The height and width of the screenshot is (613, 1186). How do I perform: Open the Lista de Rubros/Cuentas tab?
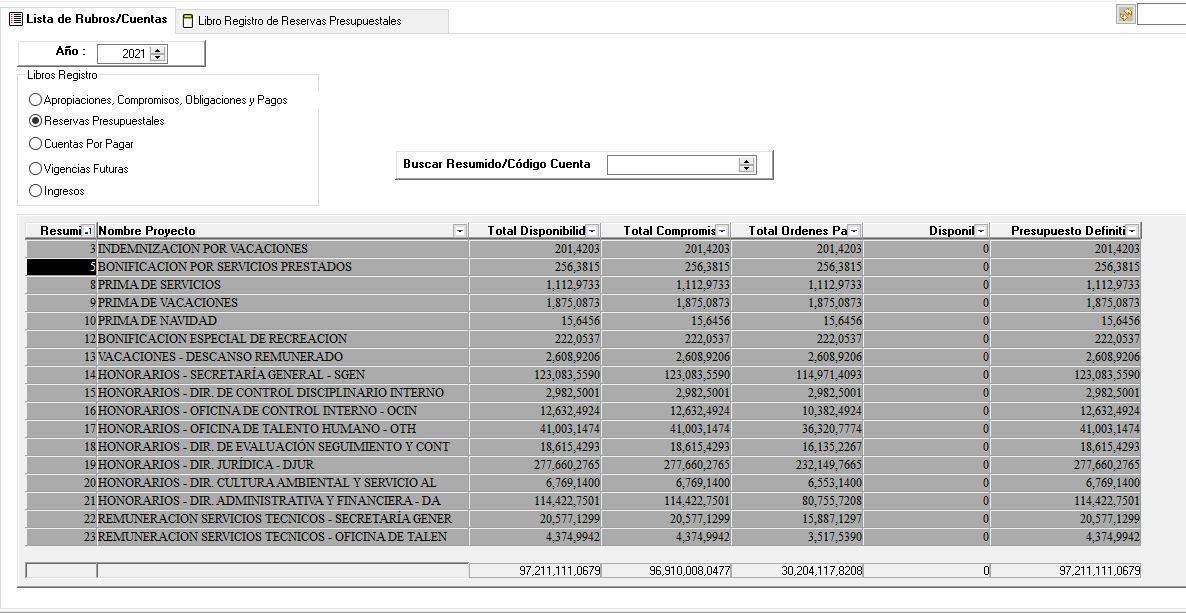pos(96,19)
